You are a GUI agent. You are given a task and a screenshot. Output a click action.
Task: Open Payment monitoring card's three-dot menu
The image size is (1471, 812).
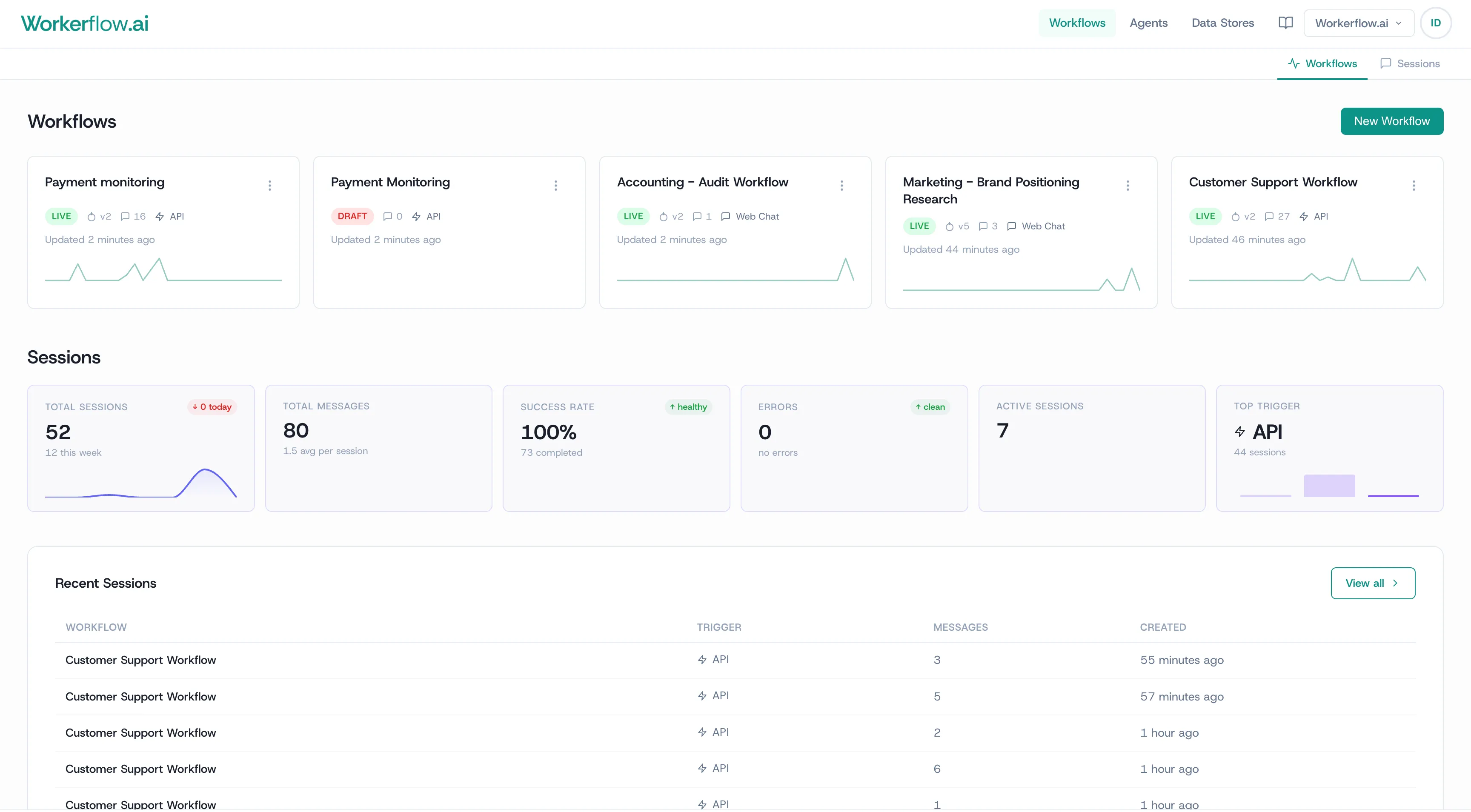pyautogui.click(x=269, y=186)
